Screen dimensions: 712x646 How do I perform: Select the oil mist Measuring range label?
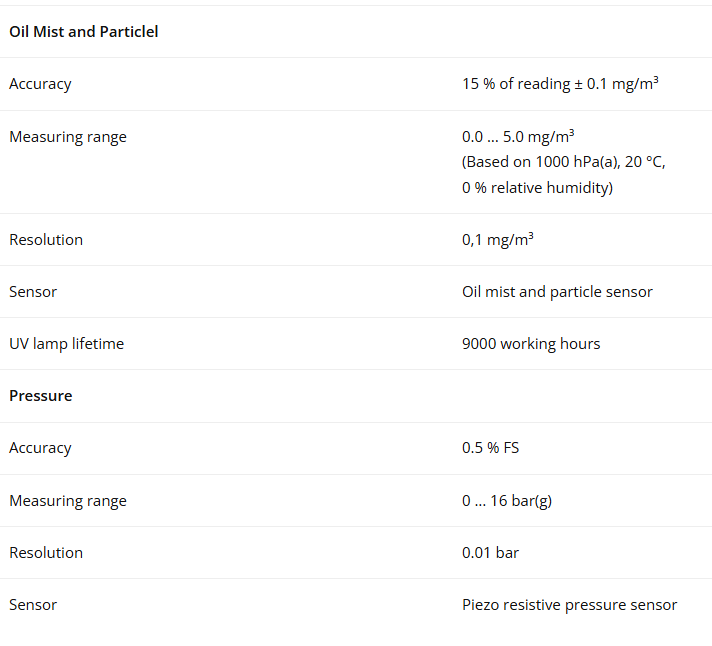[x=68, y=137]
